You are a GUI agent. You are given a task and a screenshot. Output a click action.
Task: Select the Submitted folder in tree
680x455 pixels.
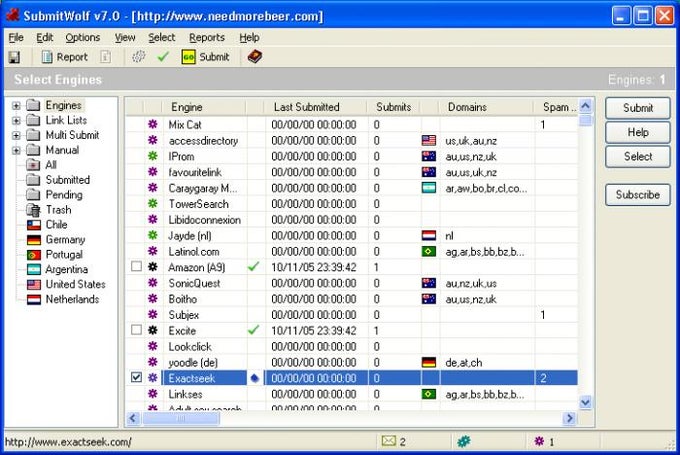[58, 180]
